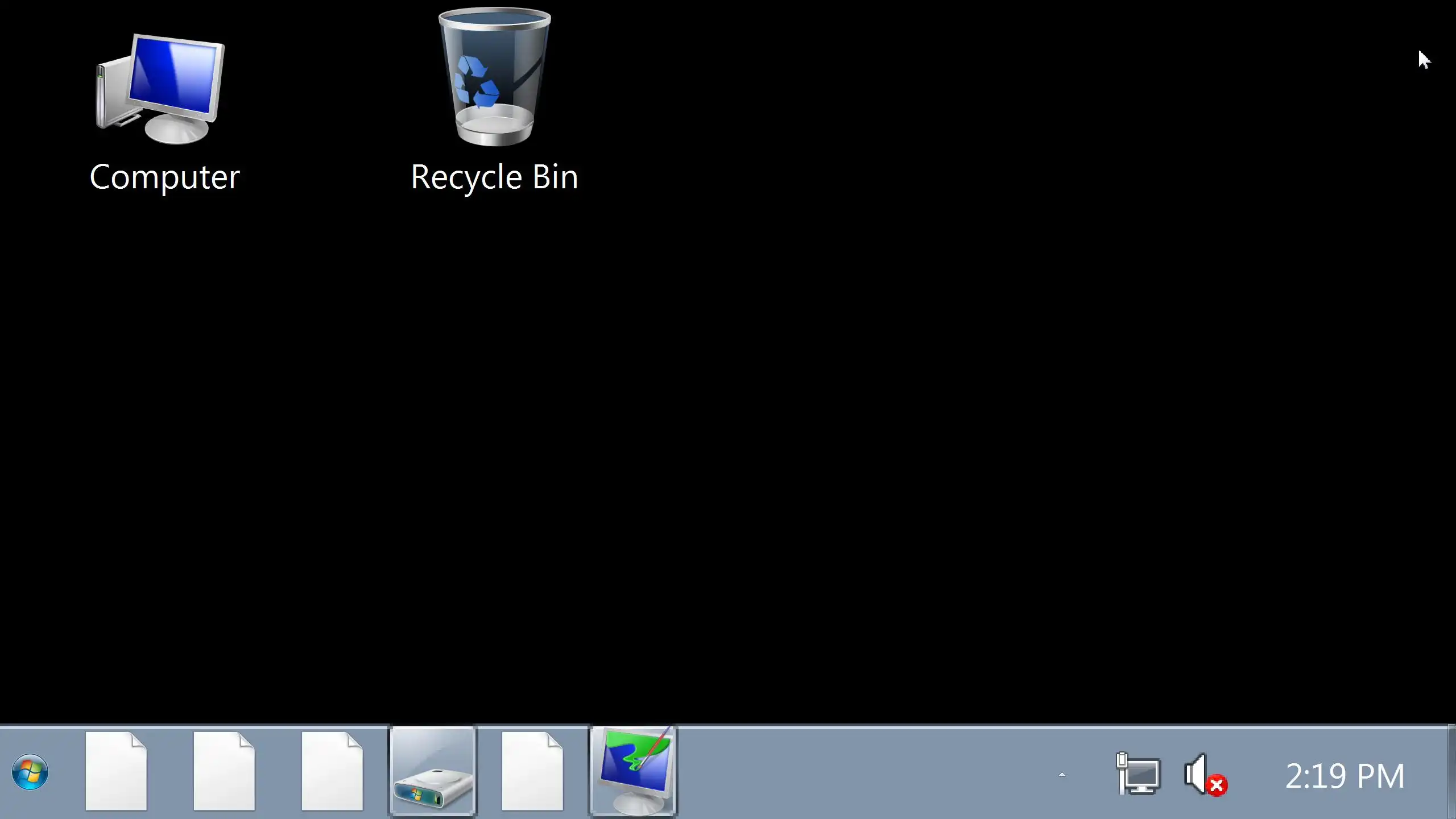Open the clock showing 2:19 PM
Screen dimensions: 1456x819
tap(1345, 776)
